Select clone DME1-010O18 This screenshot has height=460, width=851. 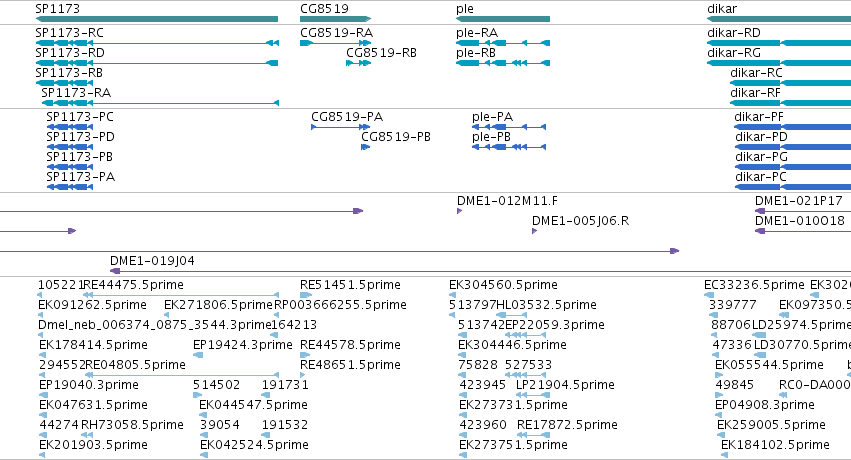[x=800, y=221]
